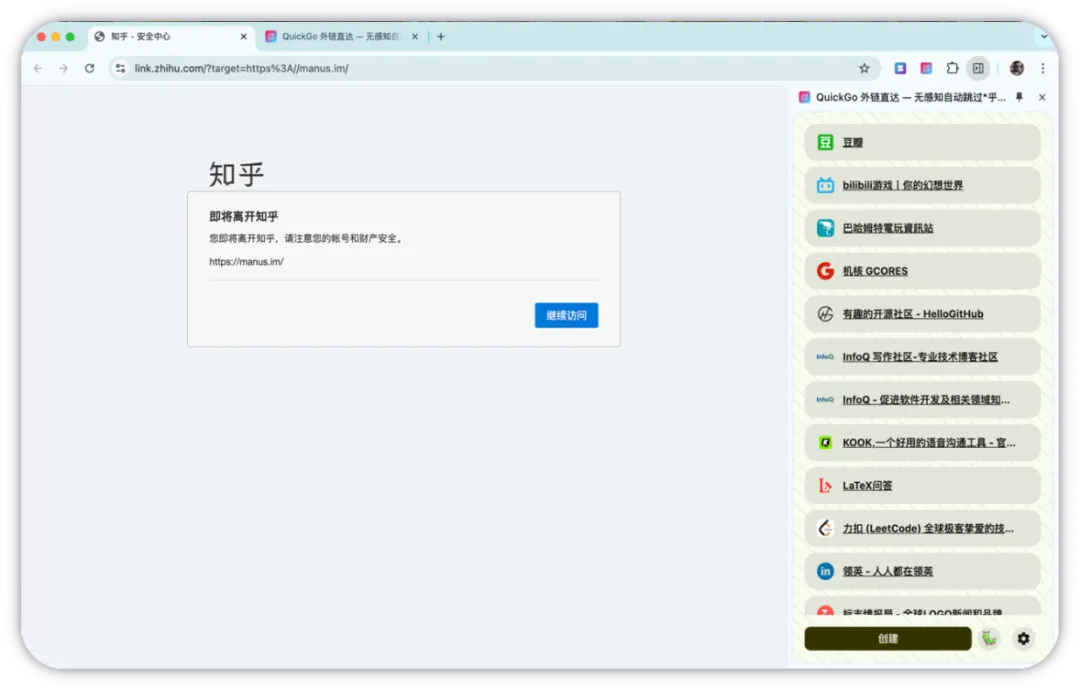1080x690 pixels.
Task: Open a new browser tab
Action: pos(441,36)
